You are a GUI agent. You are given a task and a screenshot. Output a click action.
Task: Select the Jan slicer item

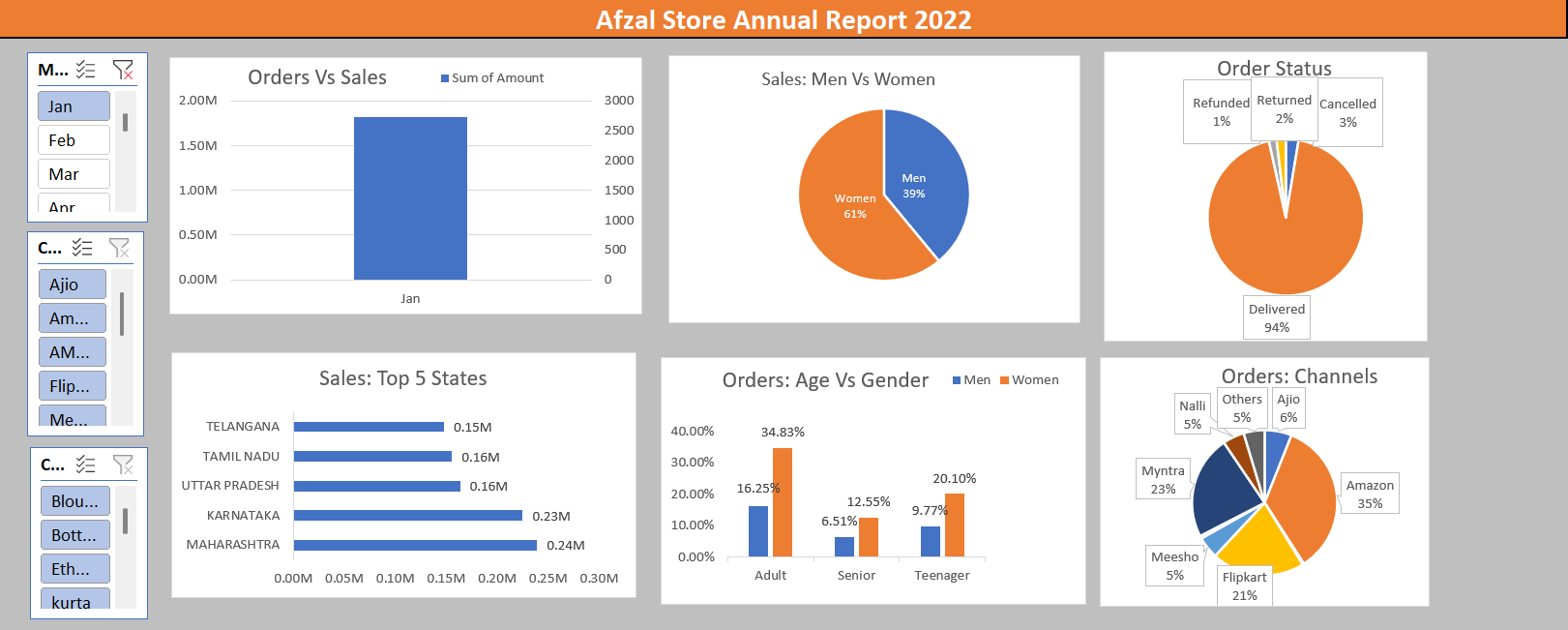pos(74,106)
